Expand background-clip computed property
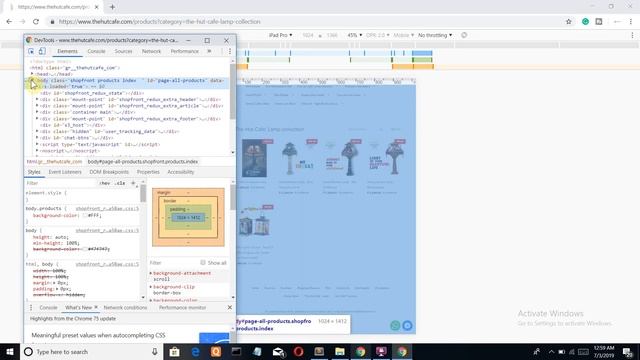Screen dimensions: 640x360 click(151, 287)
